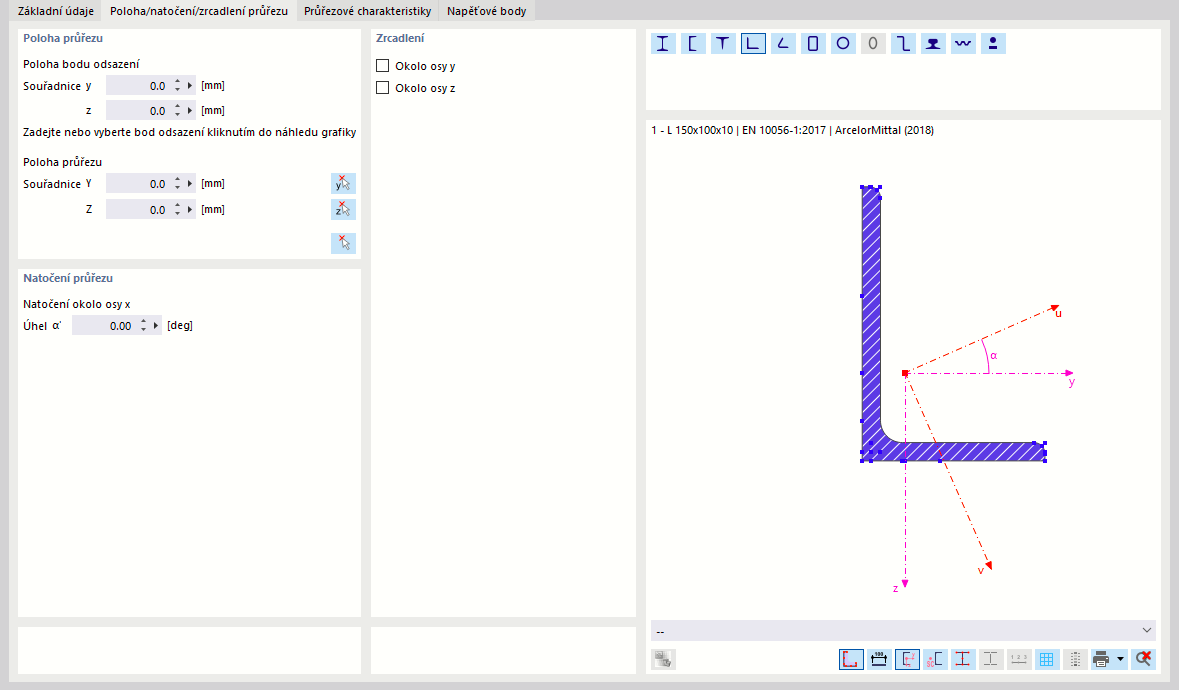The width and height of the screenshot is (1179, 690).
Task: Select the channel C-section shape icon
Action: pyautogui.click(x=693, y=44)
